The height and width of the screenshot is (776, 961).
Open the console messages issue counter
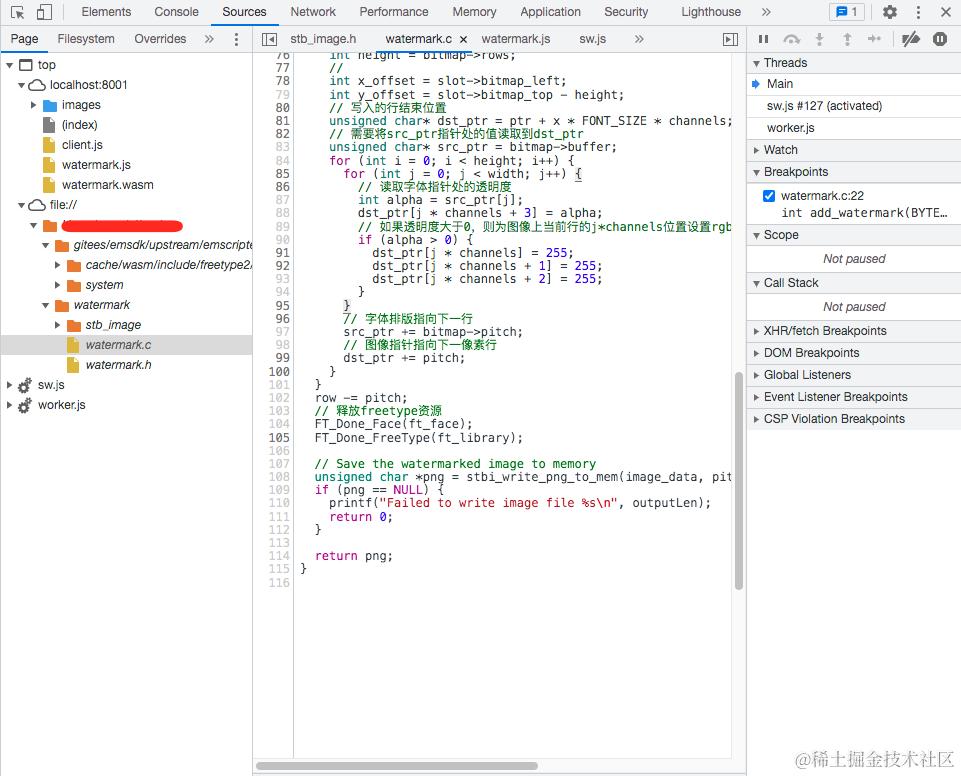click(x=847, y=12)
